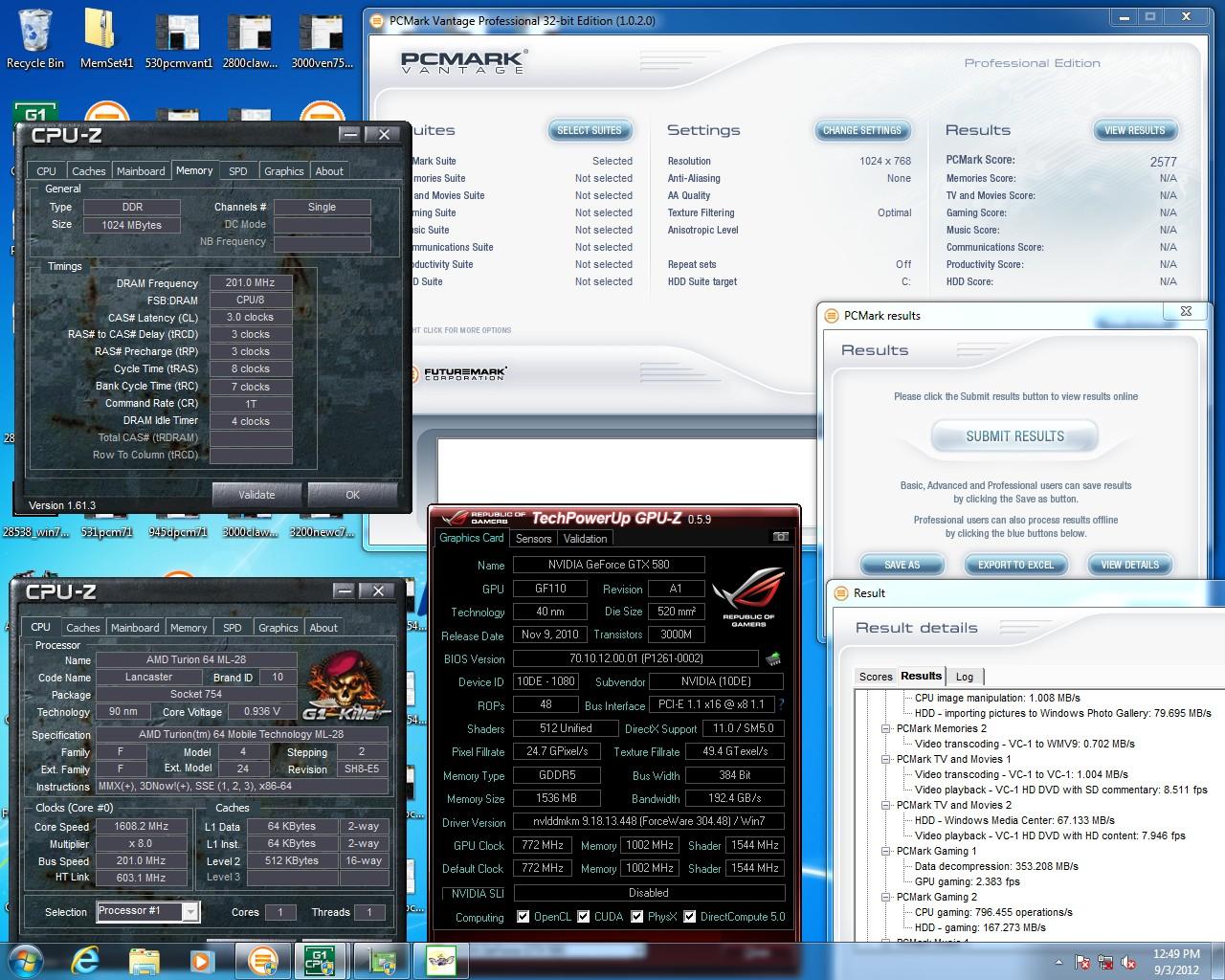
Task: Collapse the PCMark Gaming 1 node
Action: (886, 851)
